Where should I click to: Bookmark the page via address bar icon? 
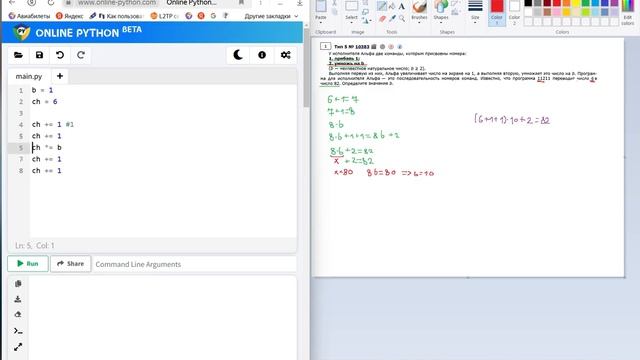(241, 2)
